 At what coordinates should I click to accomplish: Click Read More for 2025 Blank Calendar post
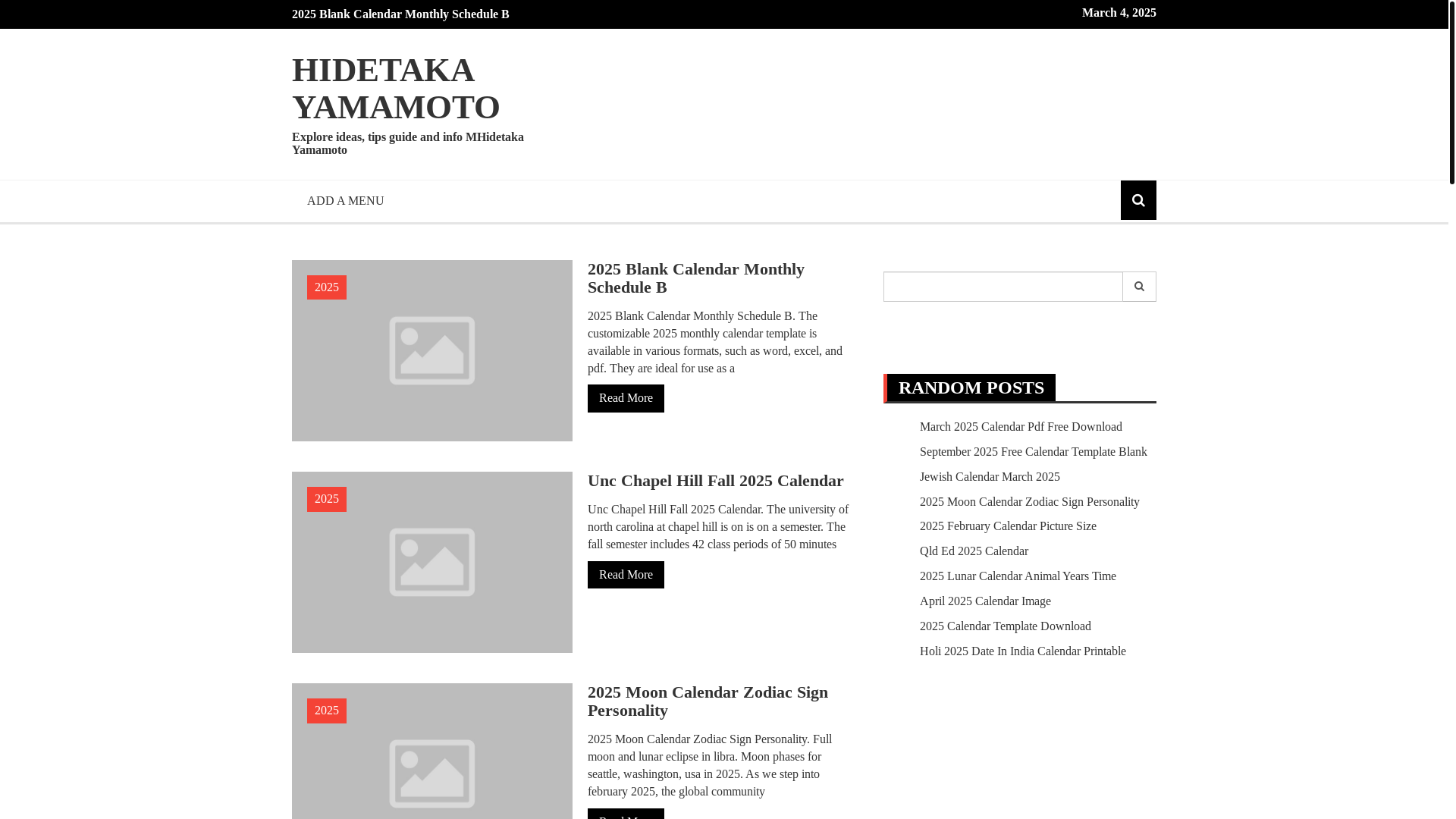coord(626,398)
